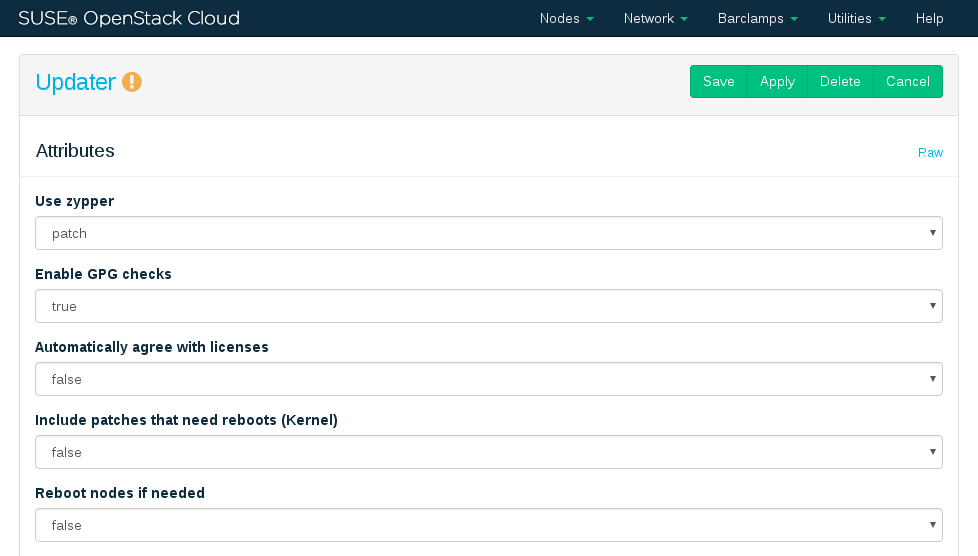Open the Reboot nodes if needed dropdown
Image resolution: width=978 pixels, height=556 pixels.
coord(488,525)
